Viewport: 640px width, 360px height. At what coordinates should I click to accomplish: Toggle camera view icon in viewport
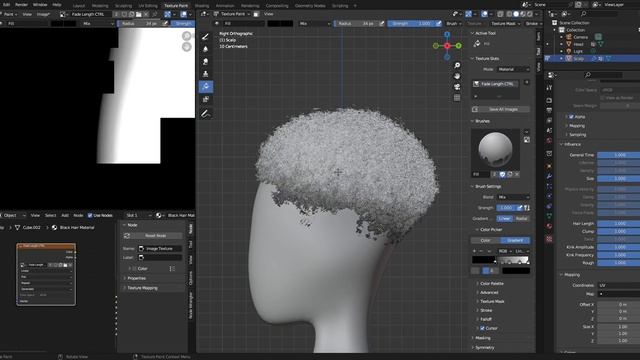457,87
